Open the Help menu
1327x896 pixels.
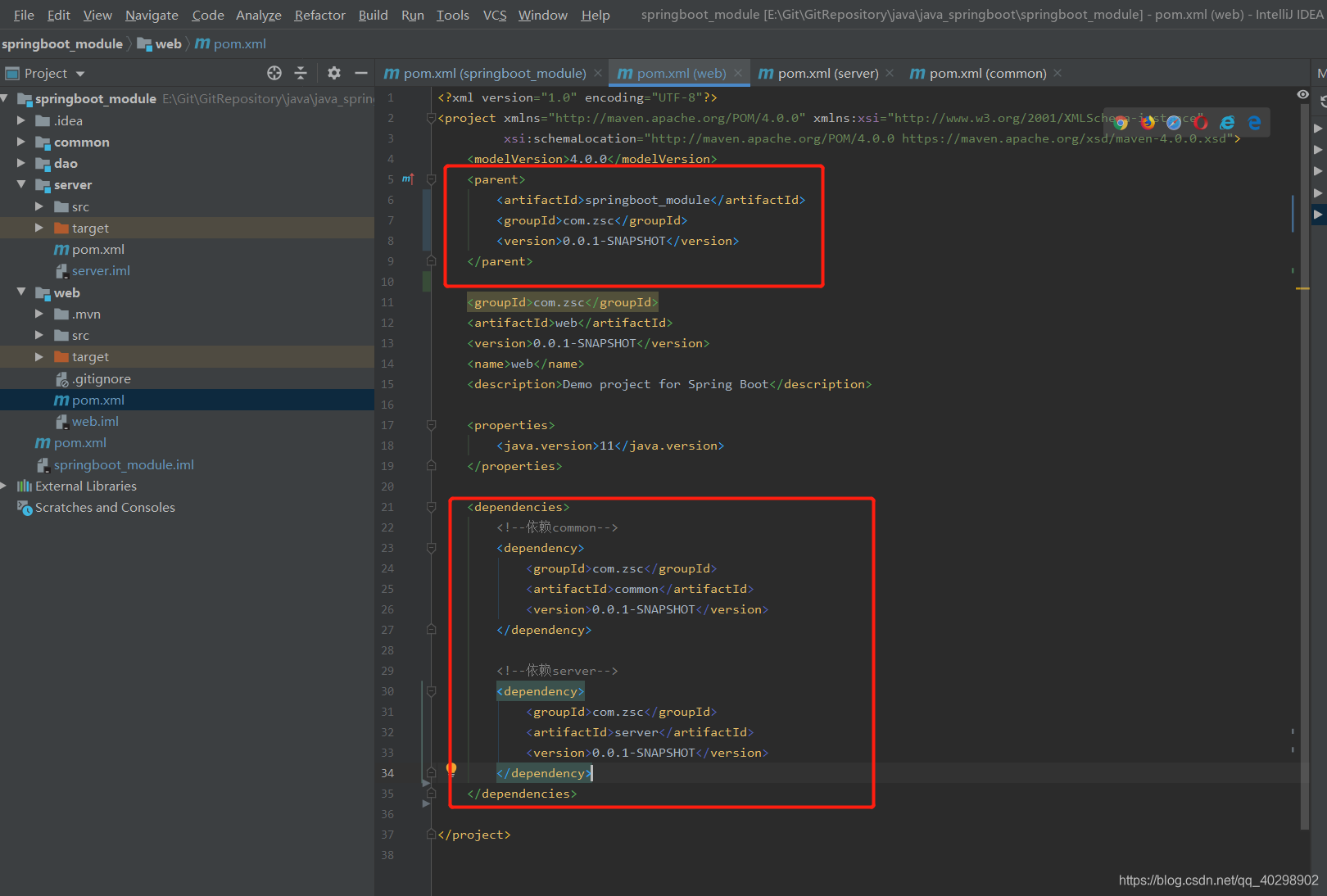pyautogui.click(x=596, y=15)
